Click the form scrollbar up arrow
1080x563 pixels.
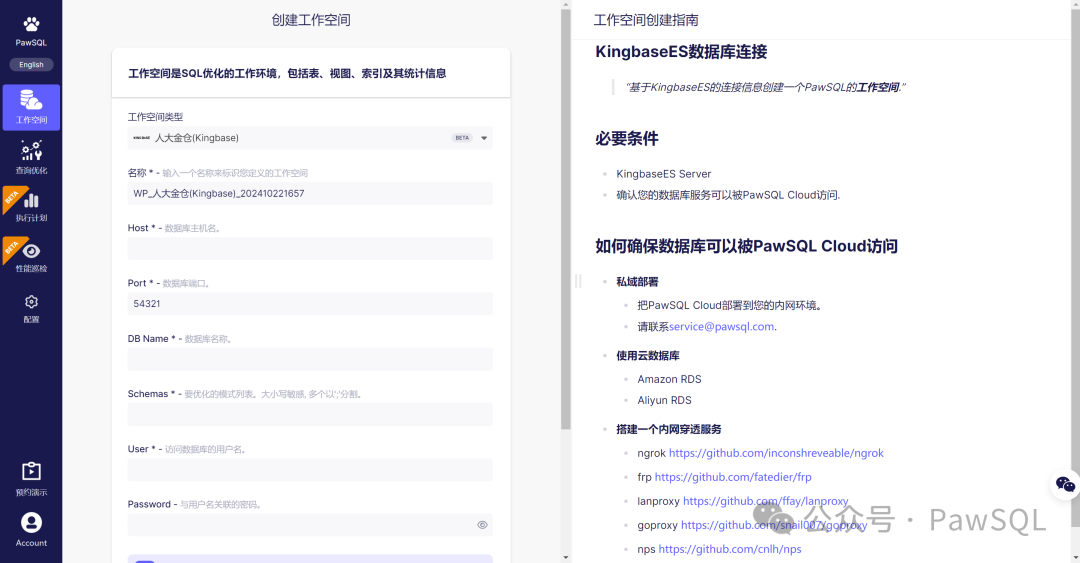(x=566, y=4)
